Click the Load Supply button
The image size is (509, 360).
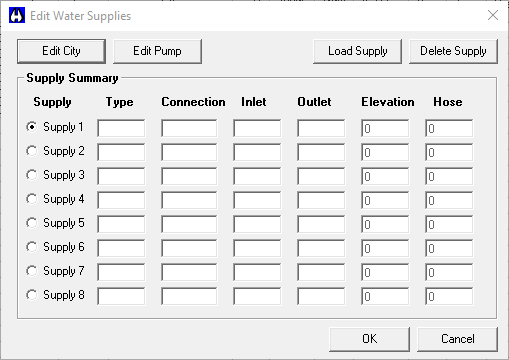pyautogui.click(x=357, y=51)
